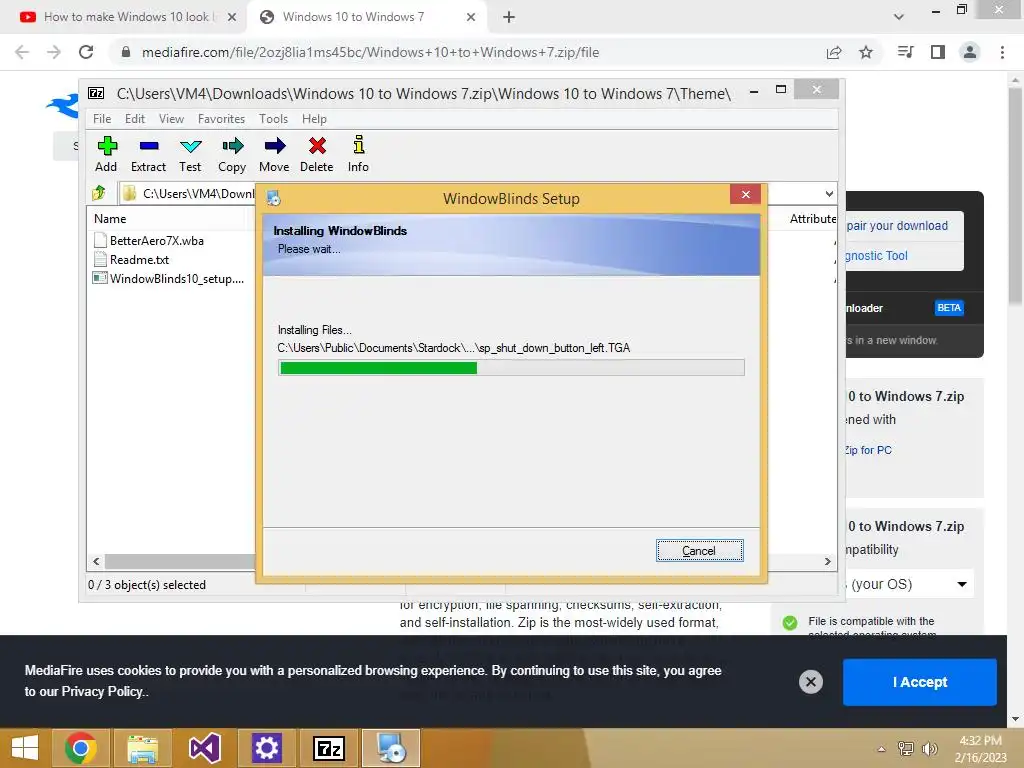Open File Explorer from taskbar
Viewport: 1024px width, 768px height.
pos(142,748)
